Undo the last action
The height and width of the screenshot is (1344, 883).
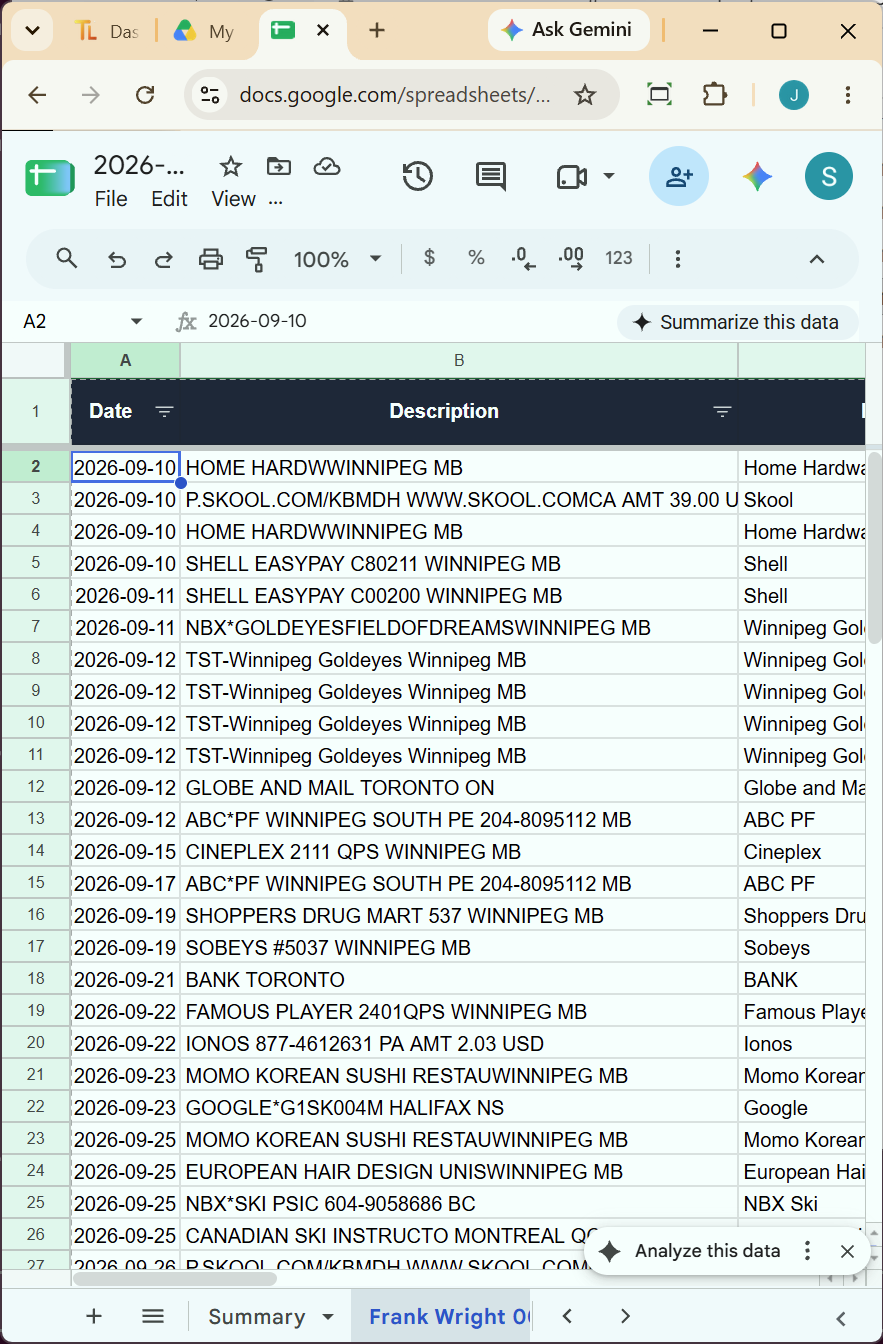coord(117,260)
